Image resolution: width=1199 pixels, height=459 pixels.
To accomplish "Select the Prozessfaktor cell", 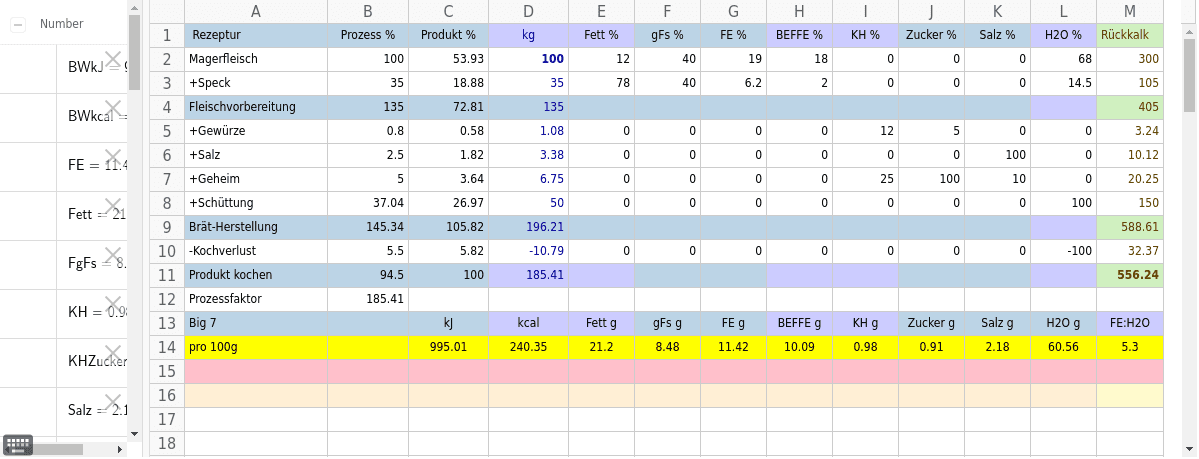I will 255,299.
